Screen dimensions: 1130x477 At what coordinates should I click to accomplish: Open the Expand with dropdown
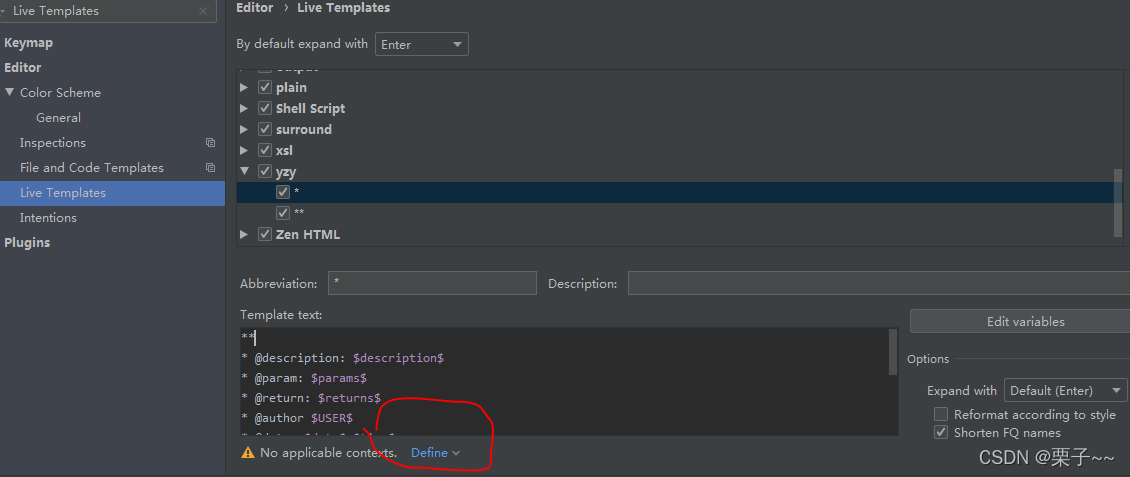tap(1065, 391)
